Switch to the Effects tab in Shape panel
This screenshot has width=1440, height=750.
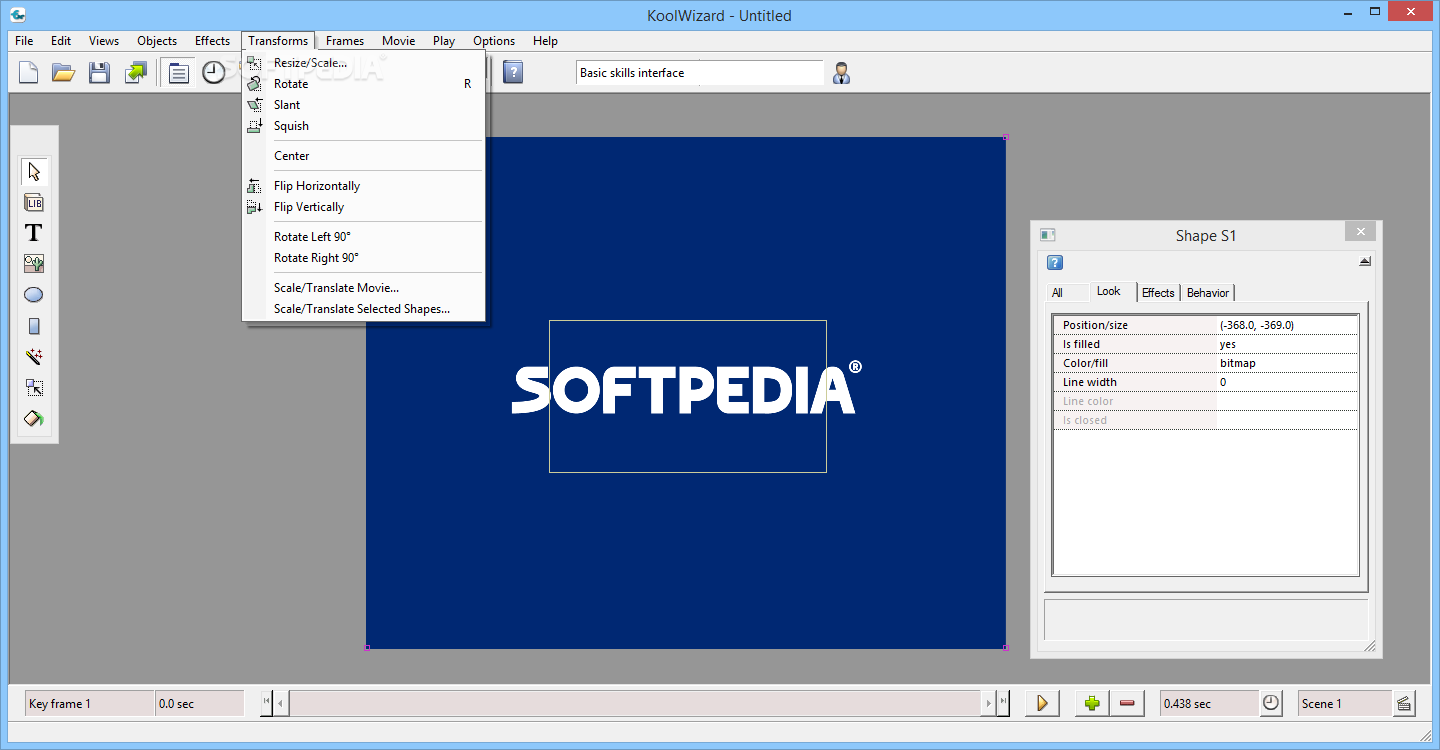click(x=1158, y=293)
